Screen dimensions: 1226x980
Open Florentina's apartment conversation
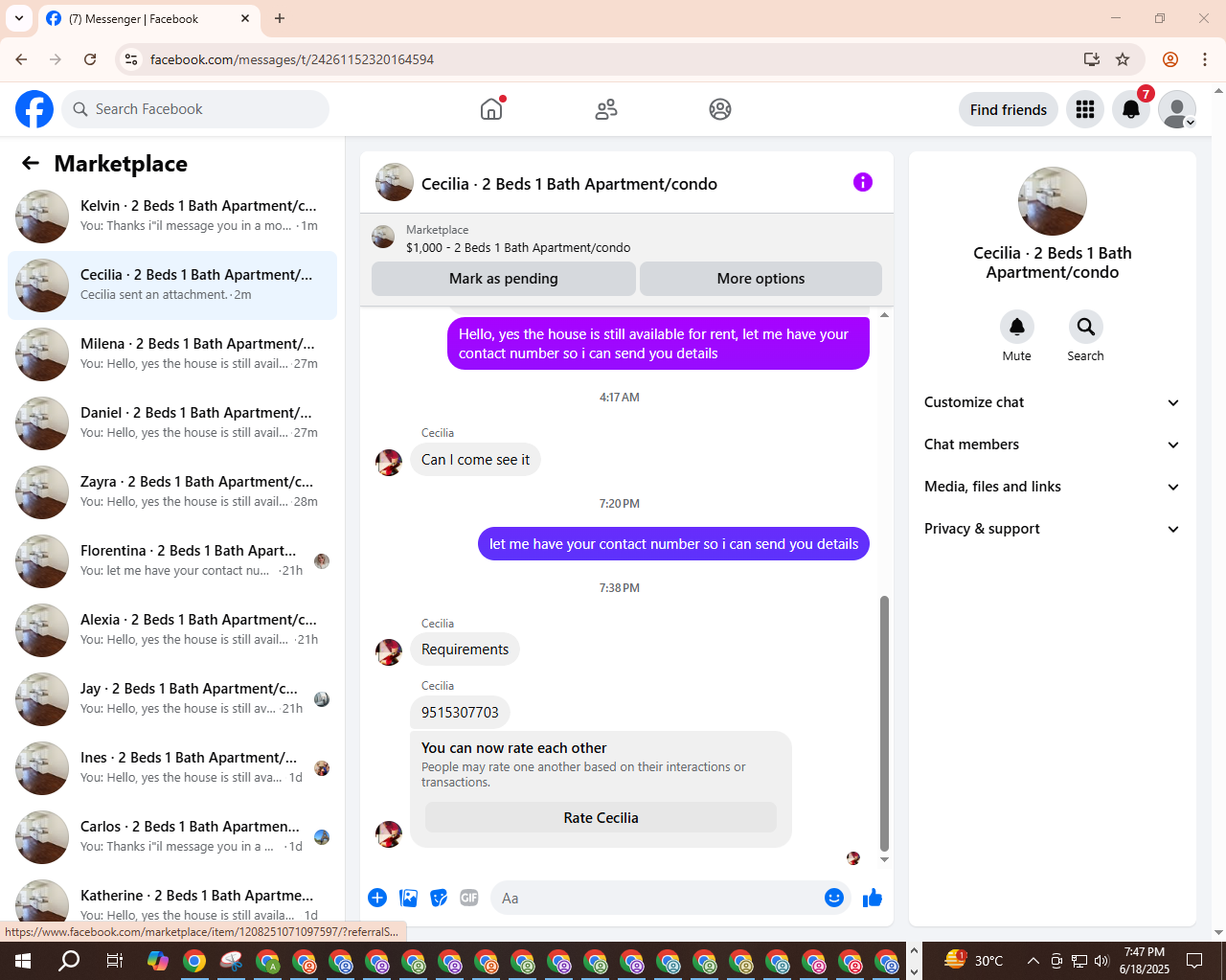click(x=172, y=561)
